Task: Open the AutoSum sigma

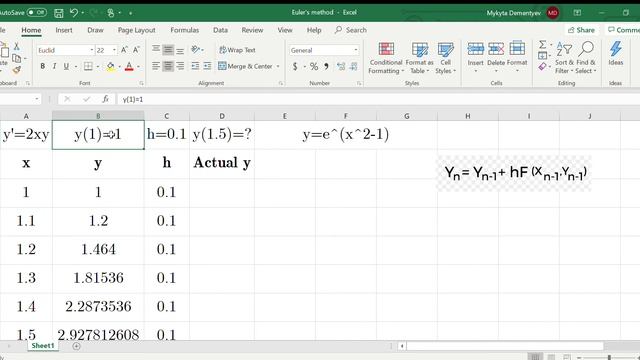Action: click(542, 44)
